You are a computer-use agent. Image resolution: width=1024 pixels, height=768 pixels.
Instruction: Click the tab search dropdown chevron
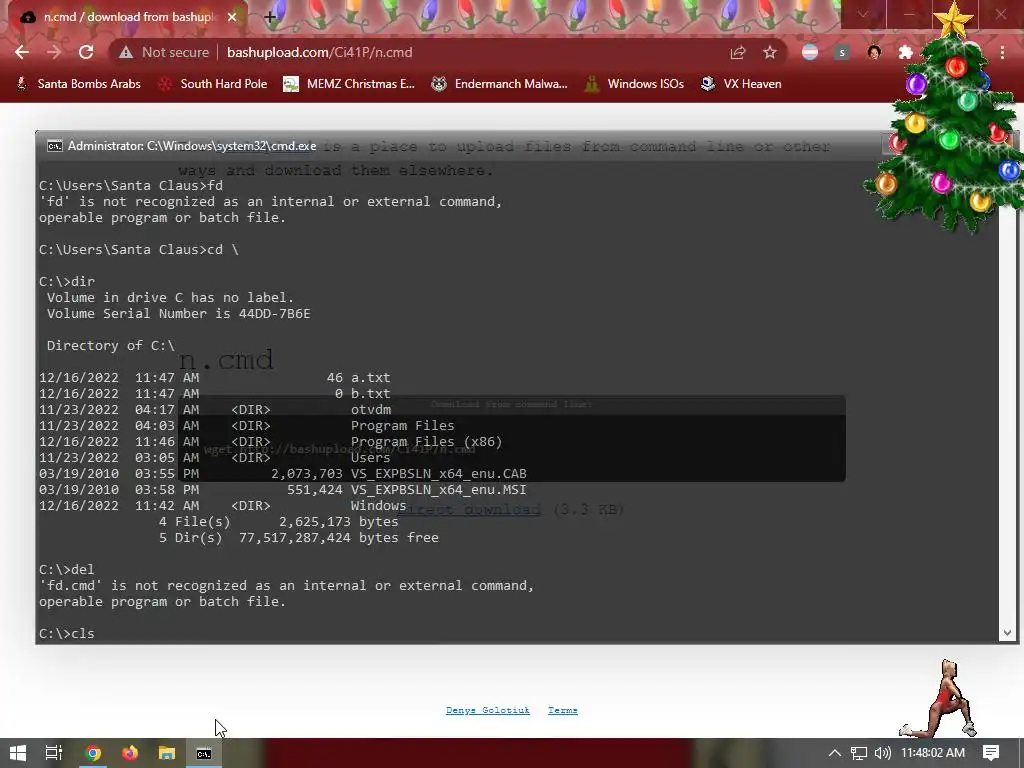863,14
